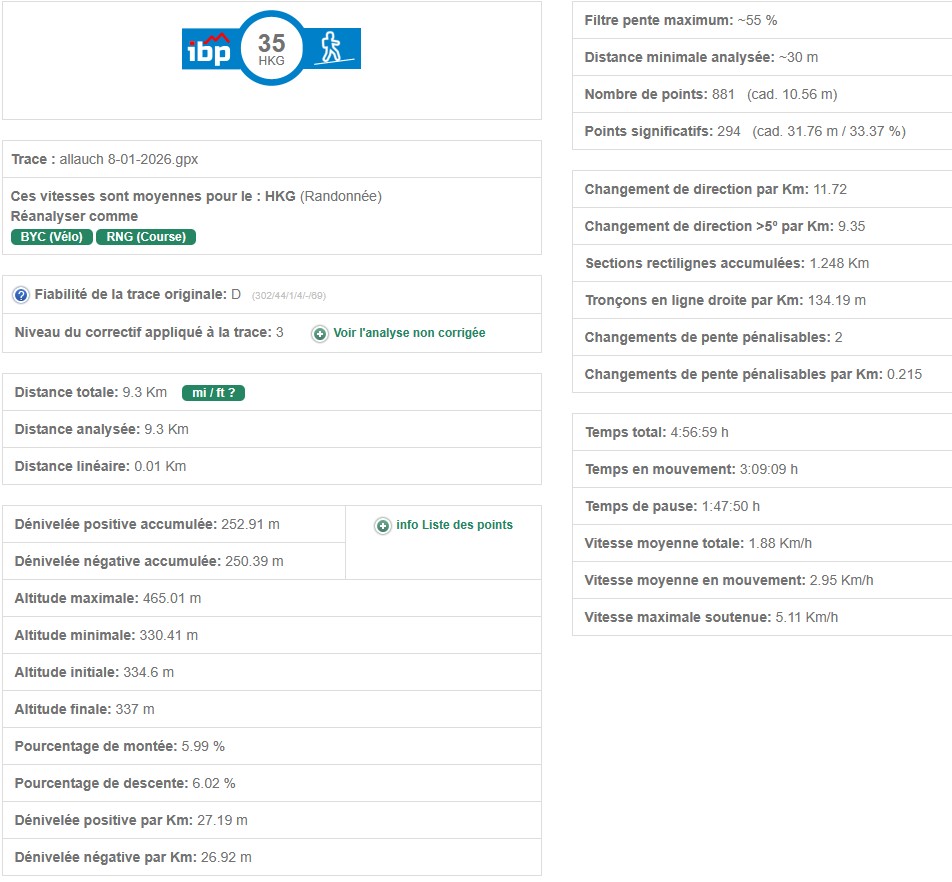The height and width of the screenshot is (882, 952).
Task: Click the Nombre de points row
Action: (x=760, y=94)
